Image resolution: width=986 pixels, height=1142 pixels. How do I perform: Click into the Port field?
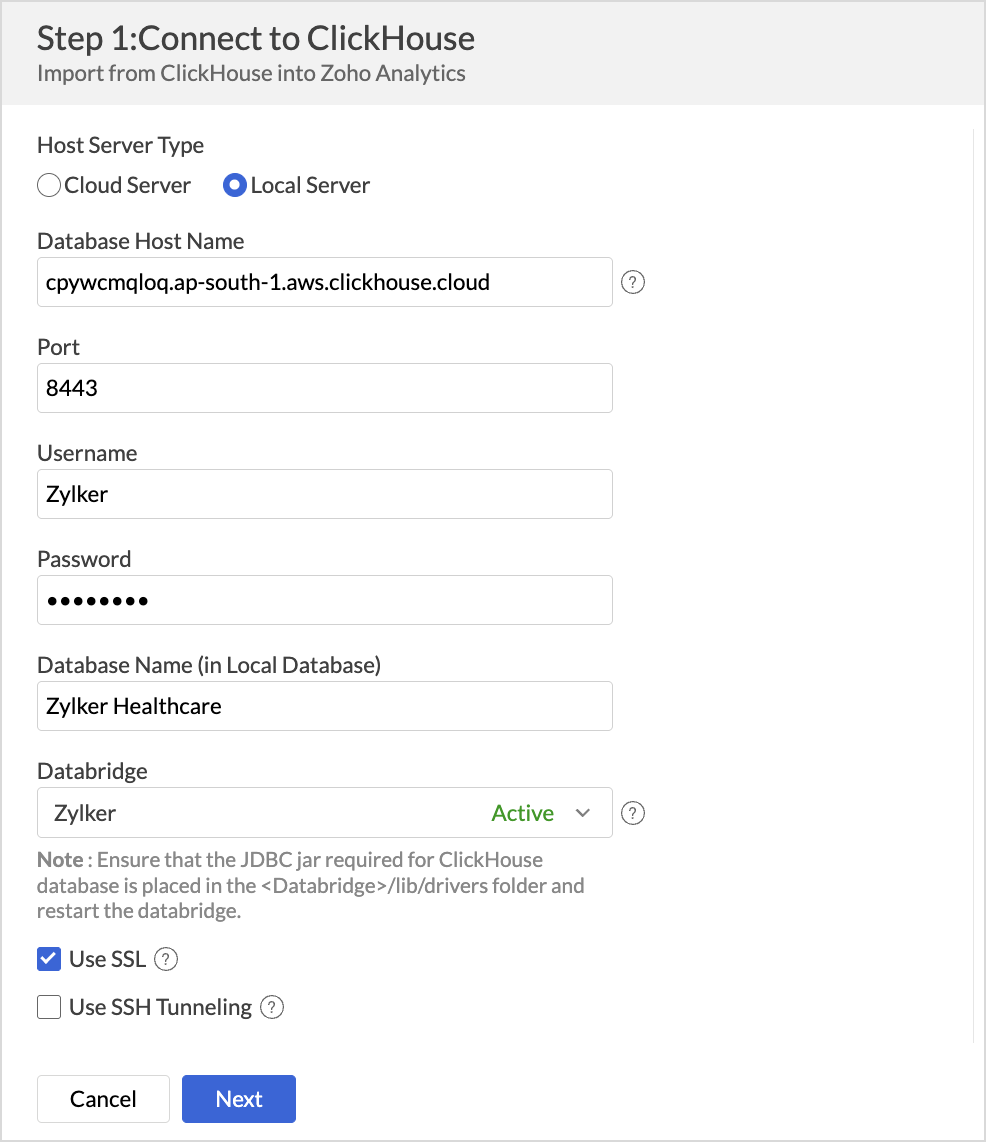pos(325,388)
